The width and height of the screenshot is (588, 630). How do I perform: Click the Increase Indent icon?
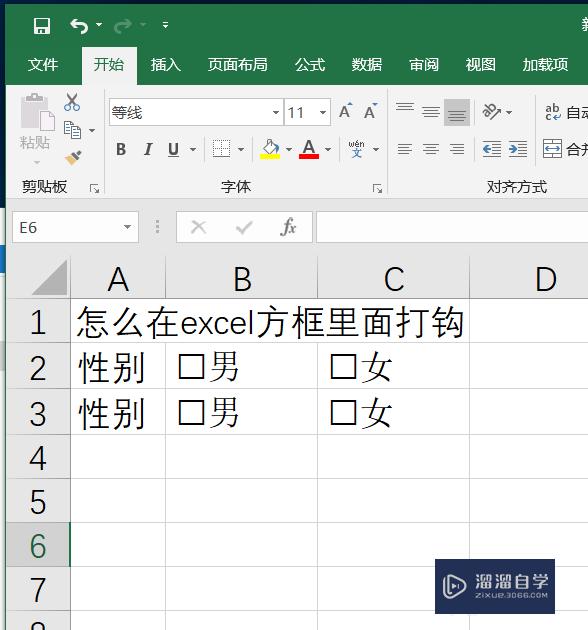click(518, 149)
